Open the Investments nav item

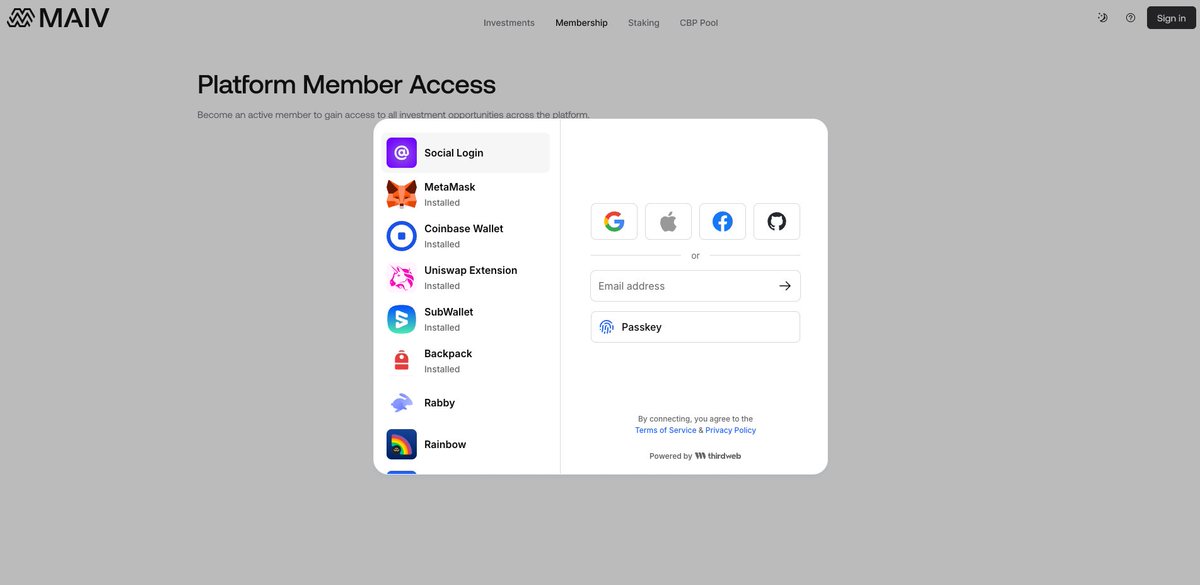pos(509,23)
